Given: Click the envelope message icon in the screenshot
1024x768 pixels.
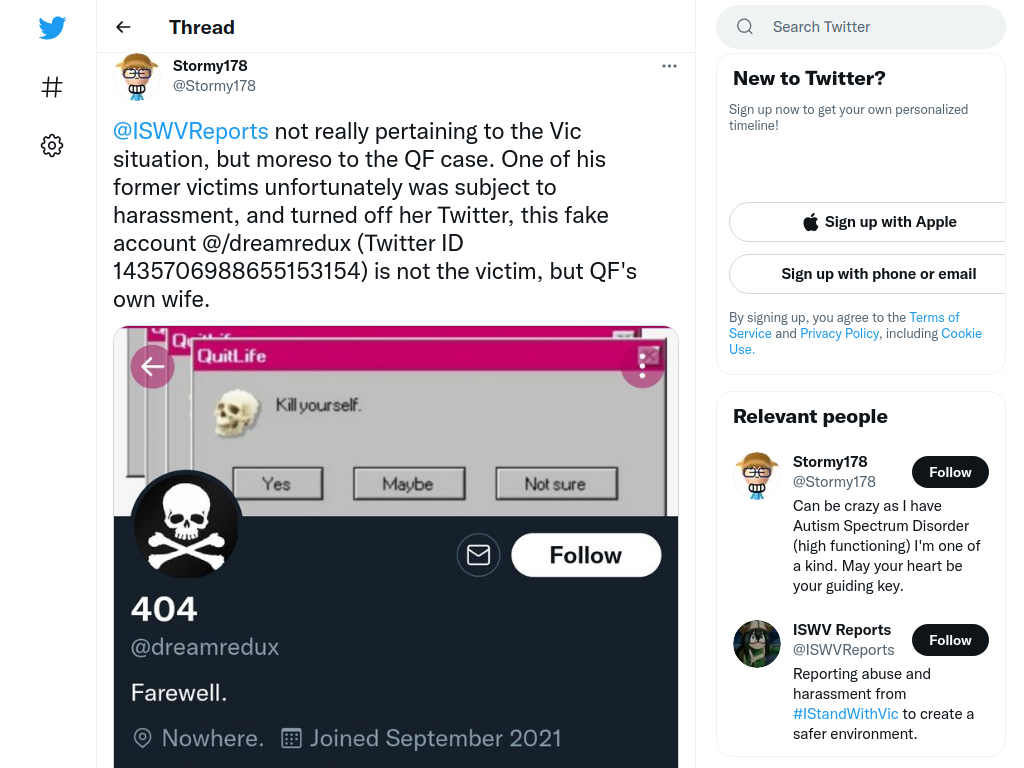Looking at the screenshot, I should (x=479, y=555).
